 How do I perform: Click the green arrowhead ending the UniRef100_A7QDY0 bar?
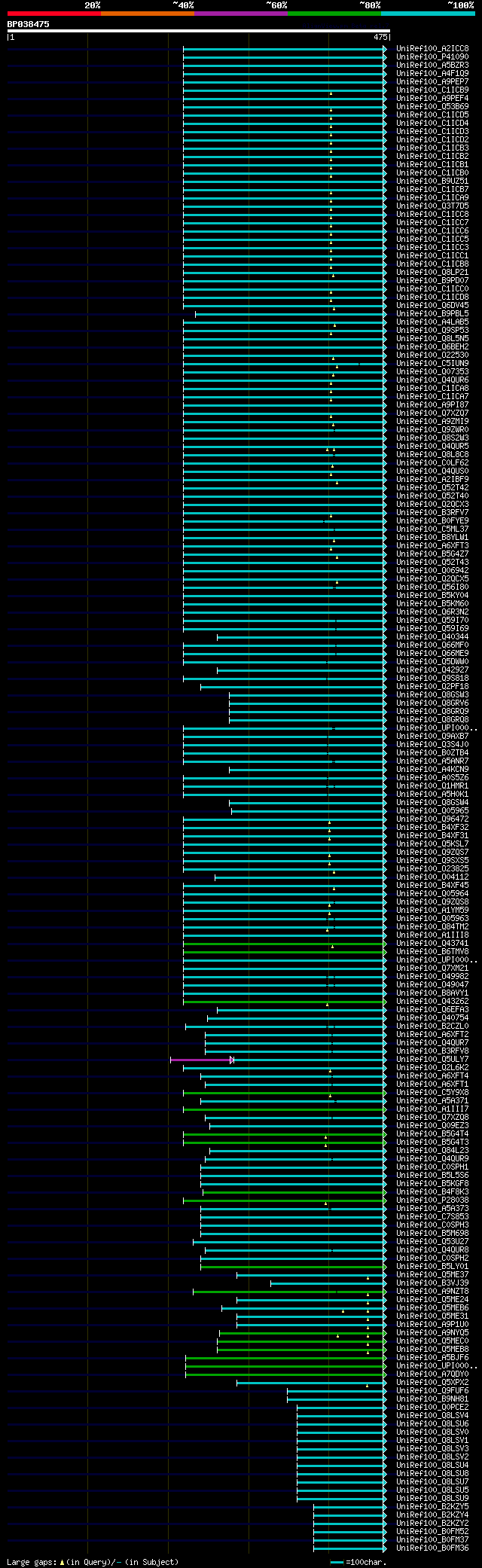(x=386, y=1374)
